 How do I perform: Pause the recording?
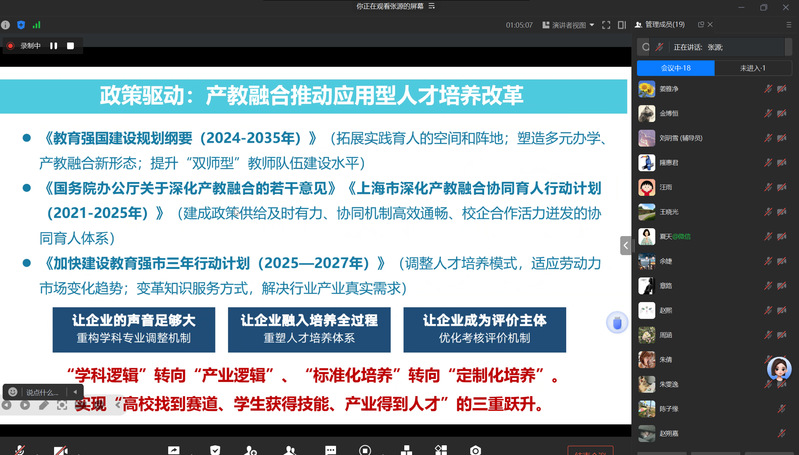coord(54,46)
